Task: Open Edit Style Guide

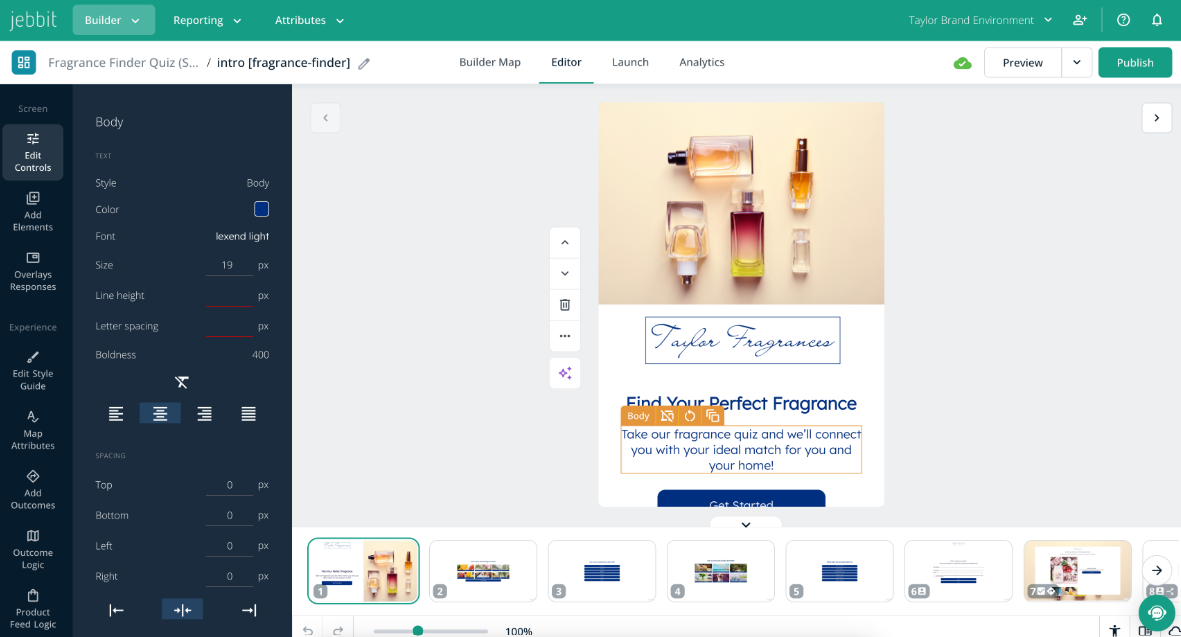Action: coord(32,370)
